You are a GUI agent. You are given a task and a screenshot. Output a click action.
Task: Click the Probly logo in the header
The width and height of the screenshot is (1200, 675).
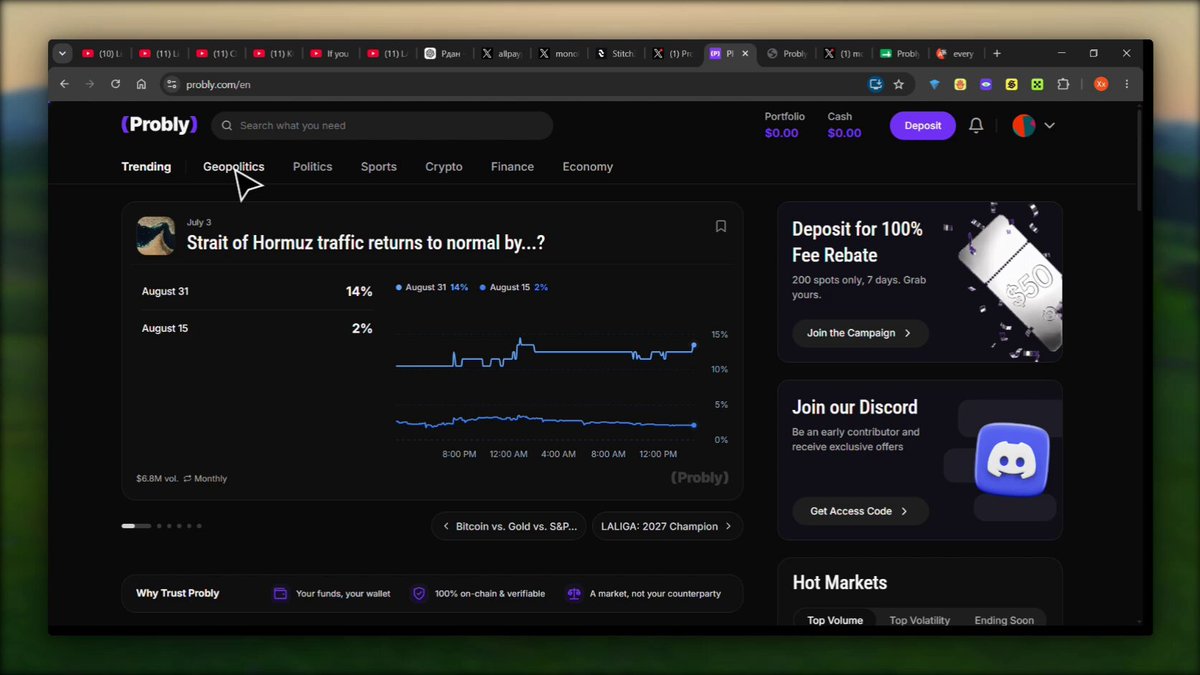tap(159, 125)
